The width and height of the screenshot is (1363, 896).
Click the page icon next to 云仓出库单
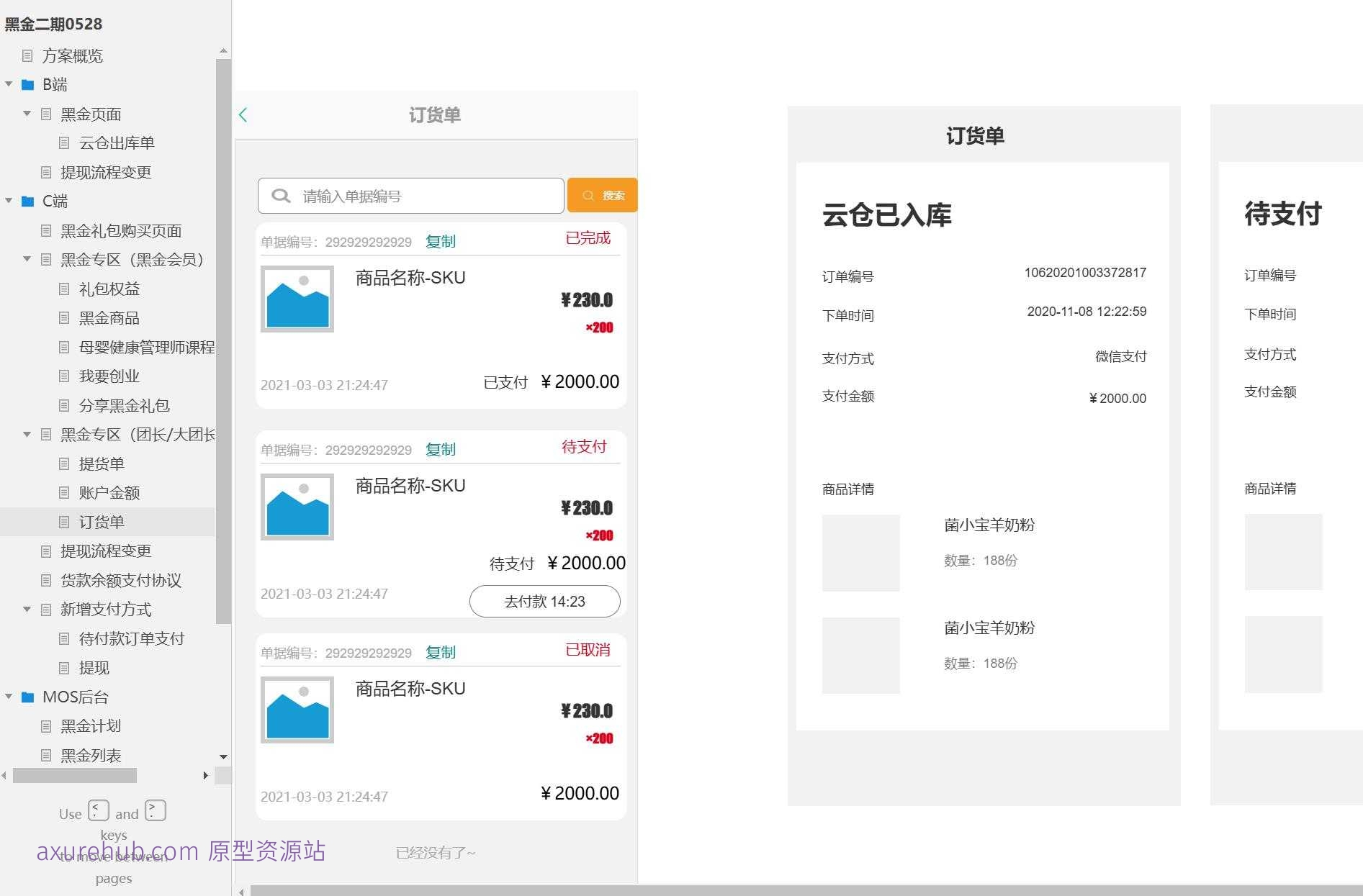(63, 142)
